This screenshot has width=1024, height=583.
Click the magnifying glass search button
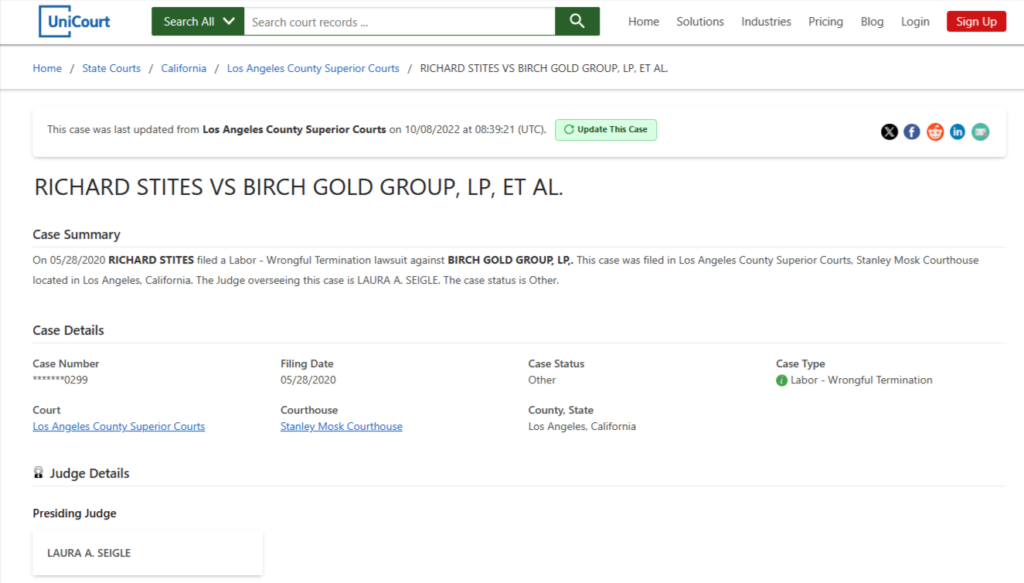577,22
